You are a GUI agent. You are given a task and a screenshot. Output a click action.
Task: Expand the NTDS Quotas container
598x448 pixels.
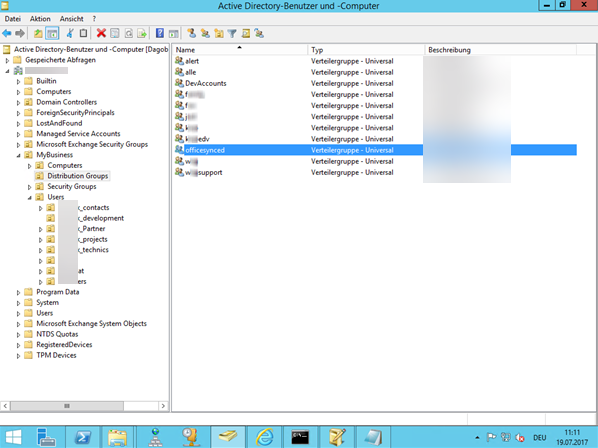pyautogui.click(x=18, y=335)
